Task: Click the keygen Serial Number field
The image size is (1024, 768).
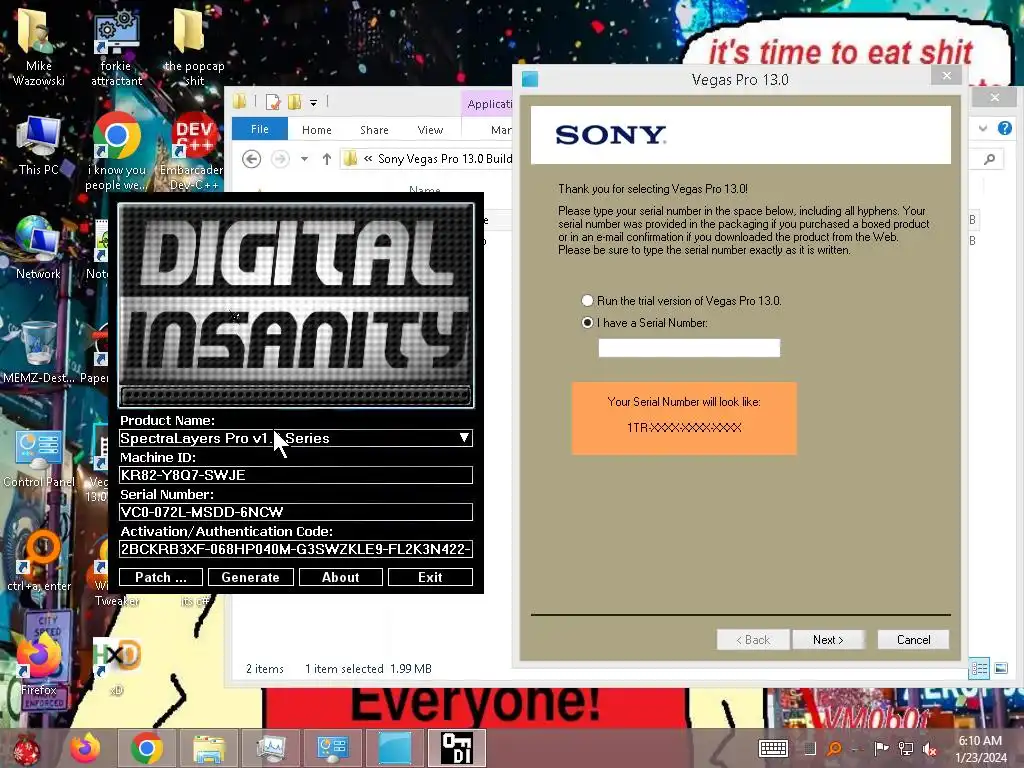Action: 296,512
